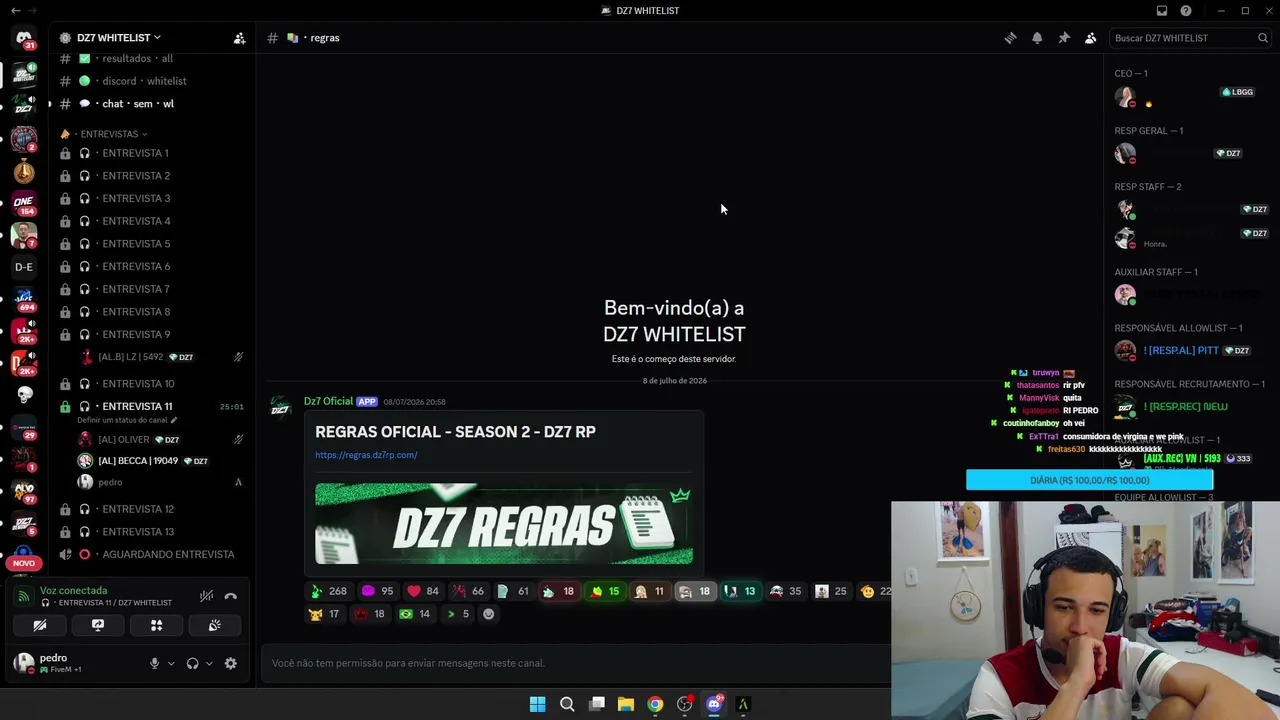The image size is (1280, 720).
Task: Open notification settings bell icon
Action: [1037, 38]
